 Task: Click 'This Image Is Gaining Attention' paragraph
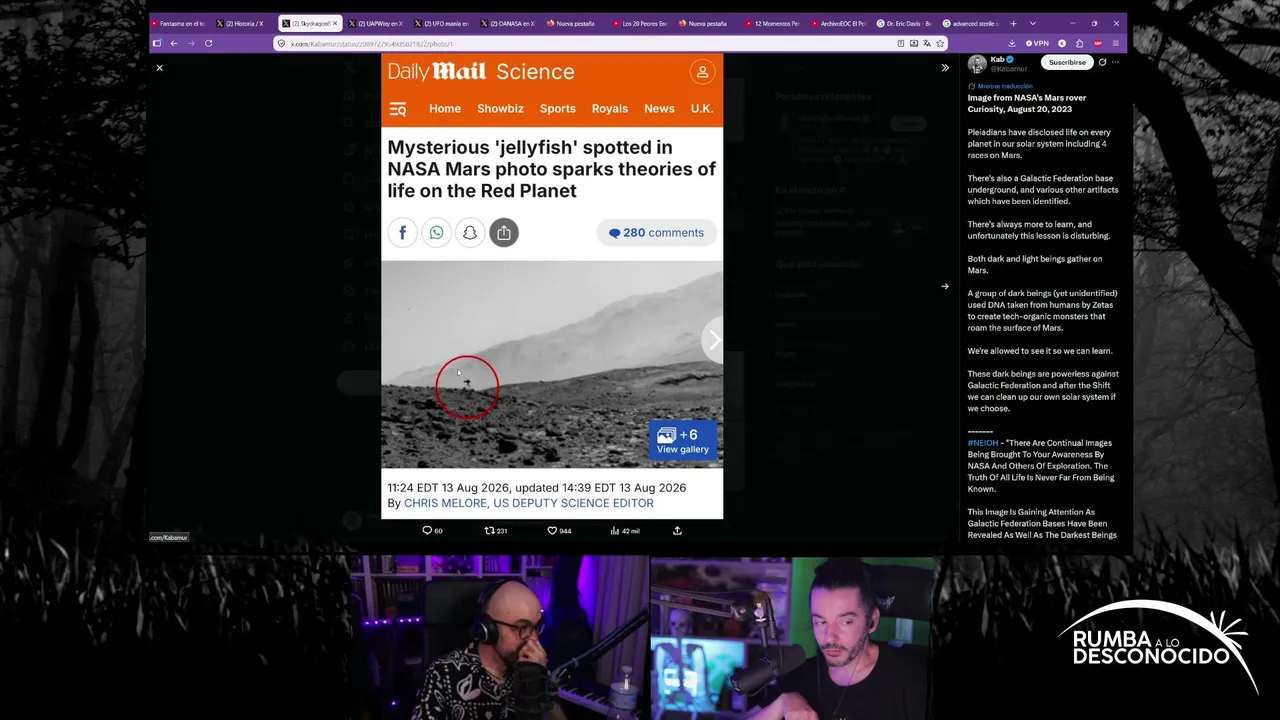click(x=1042, y=523)
